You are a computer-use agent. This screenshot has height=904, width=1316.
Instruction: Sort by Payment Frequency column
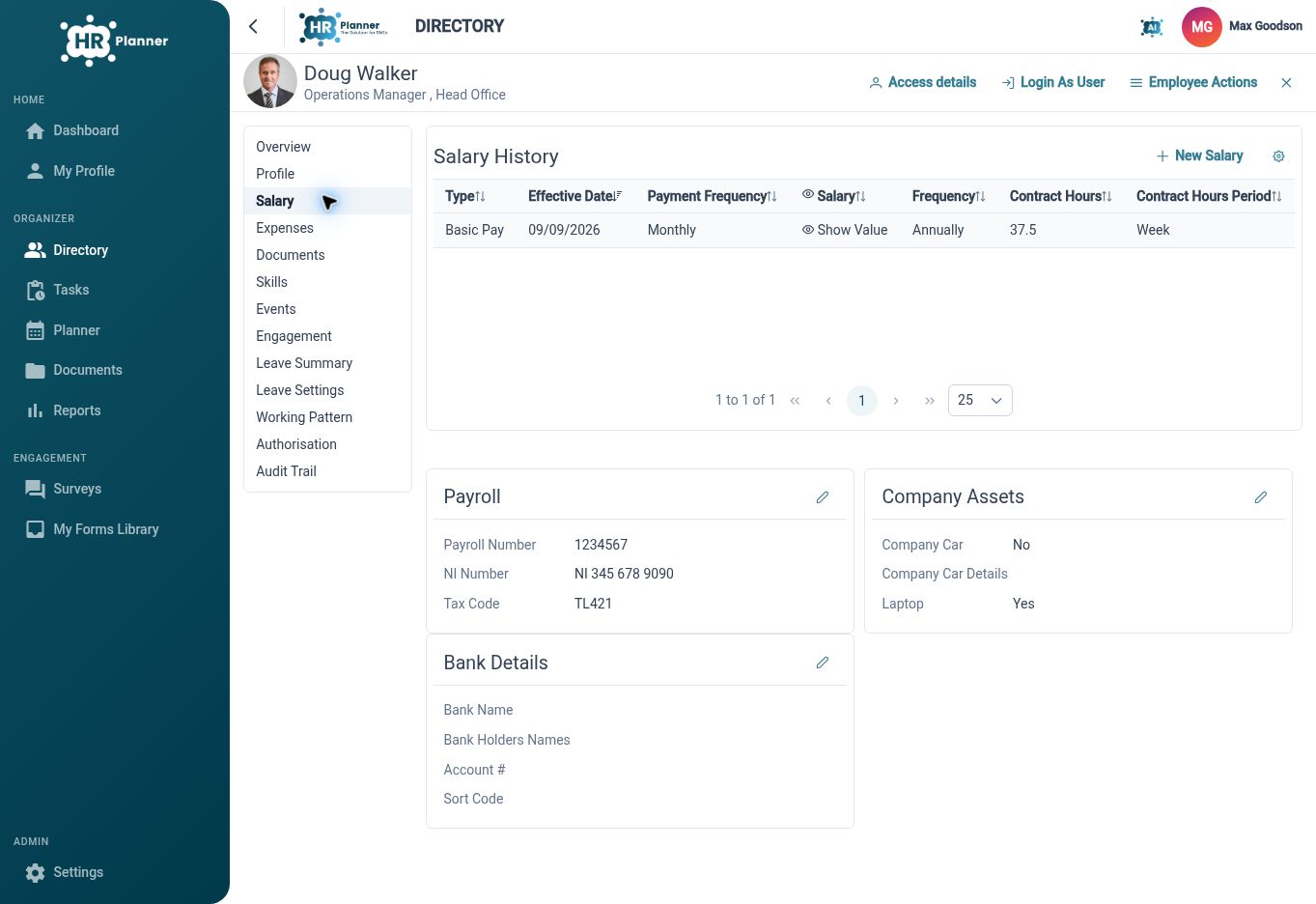712,196
